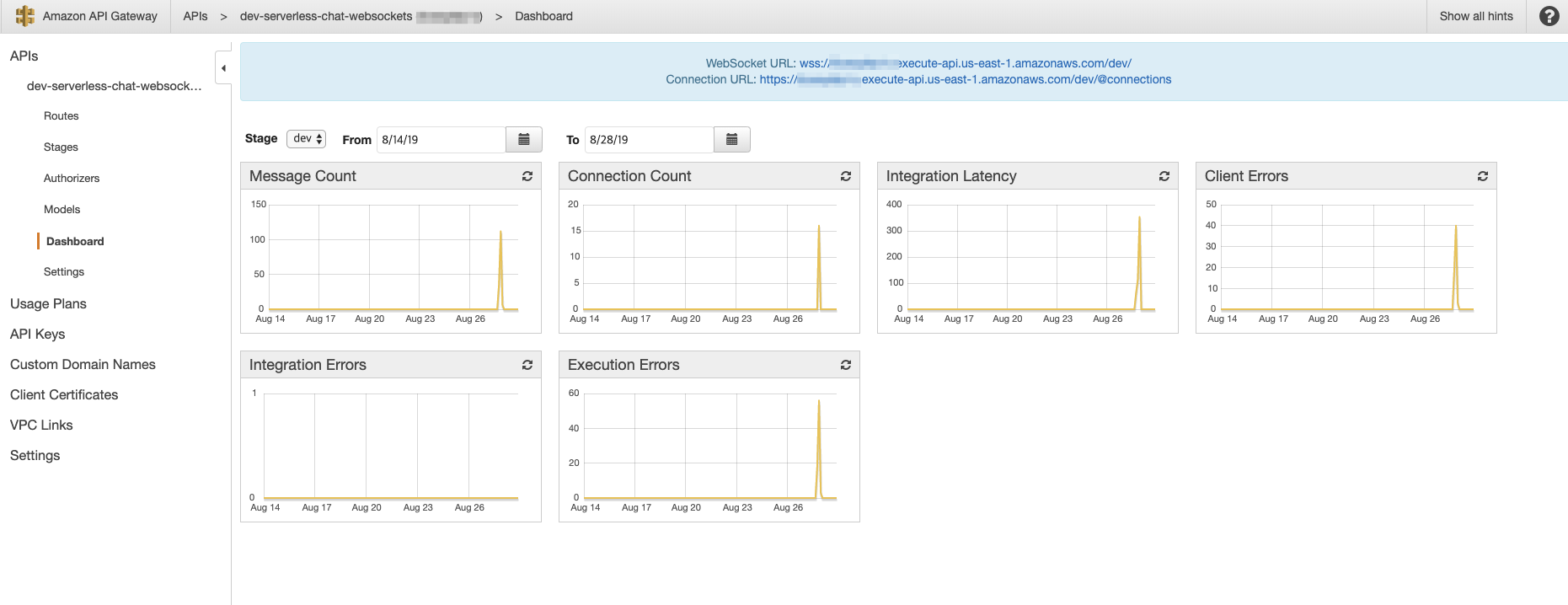Image resolution: width=1568 pixels, height=605 pixels.
Task: Open Stages in the sidebar
Action: pos(61,147)
